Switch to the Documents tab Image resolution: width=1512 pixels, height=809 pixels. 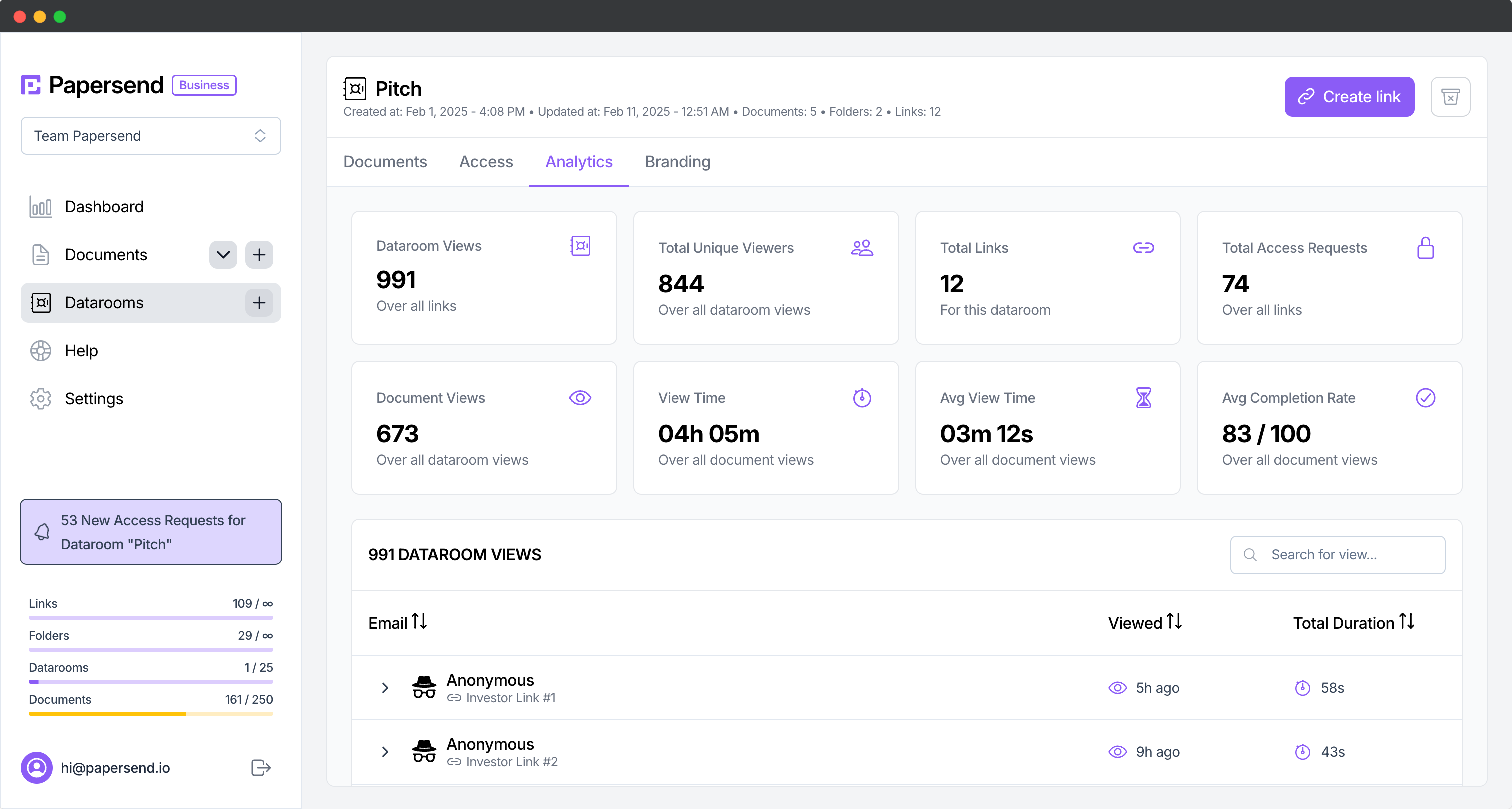(x=385, y=162)
